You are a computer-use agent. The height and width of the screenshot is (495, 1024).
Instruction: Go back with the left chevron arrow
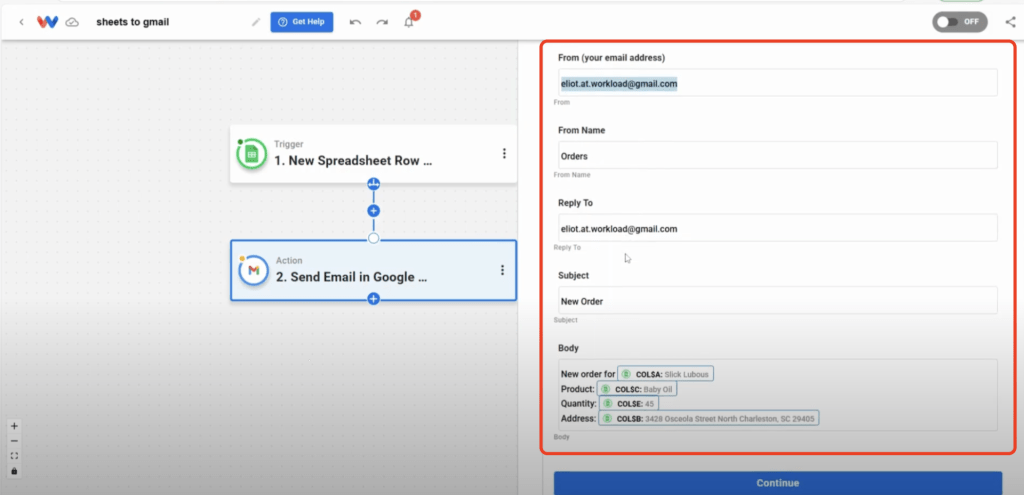[x=21, y=22]
